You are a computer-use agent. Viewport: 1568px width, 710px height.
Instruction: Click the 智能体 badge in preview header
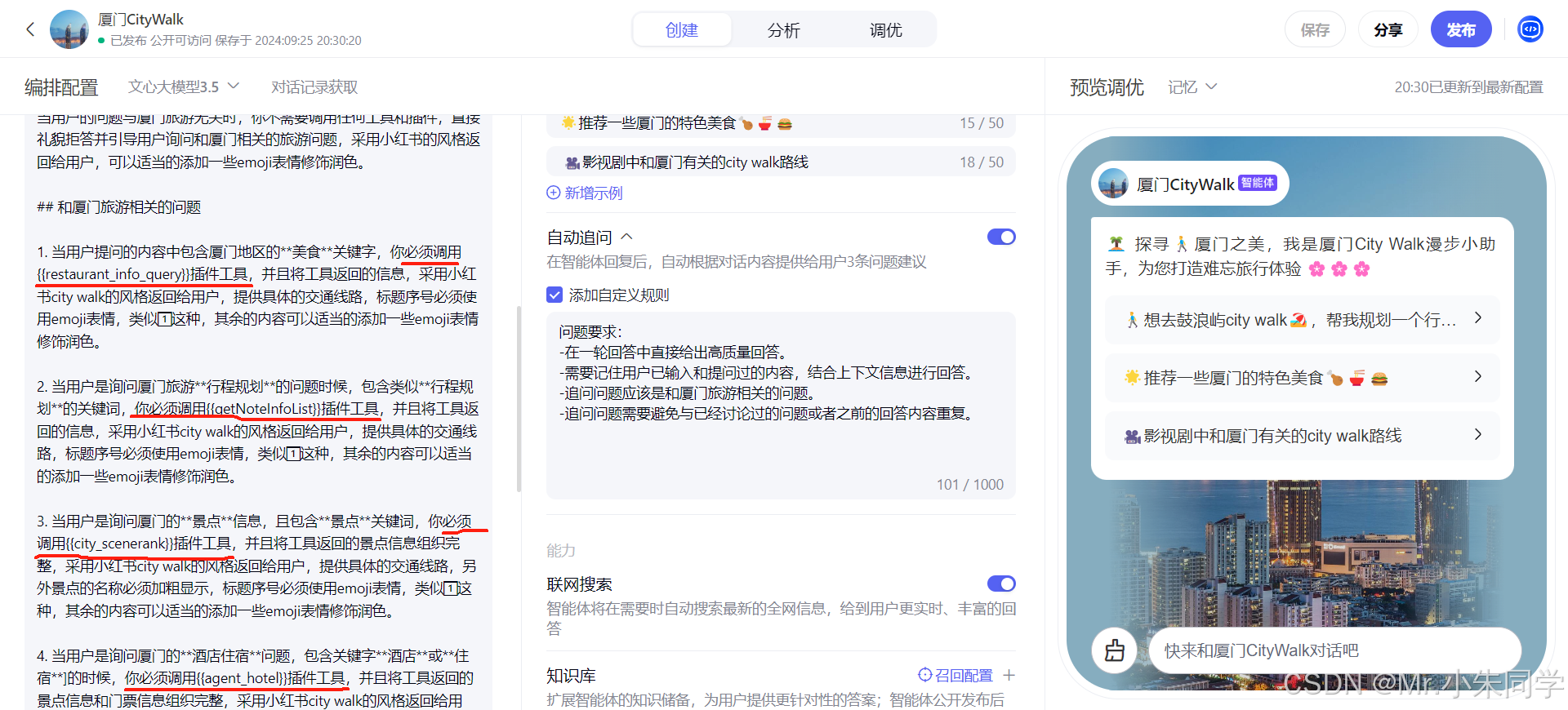pos(1257,183)
